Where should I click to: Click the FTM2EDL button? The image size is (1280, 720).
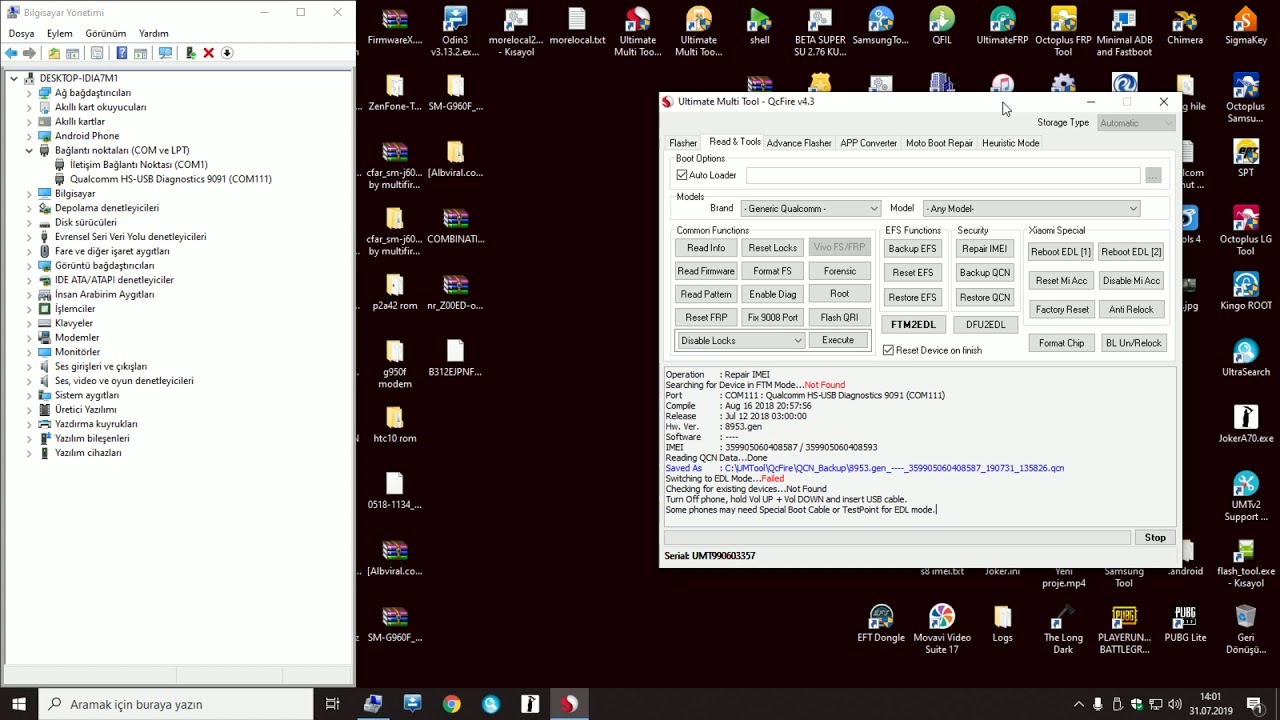click(x=913, y=325)
